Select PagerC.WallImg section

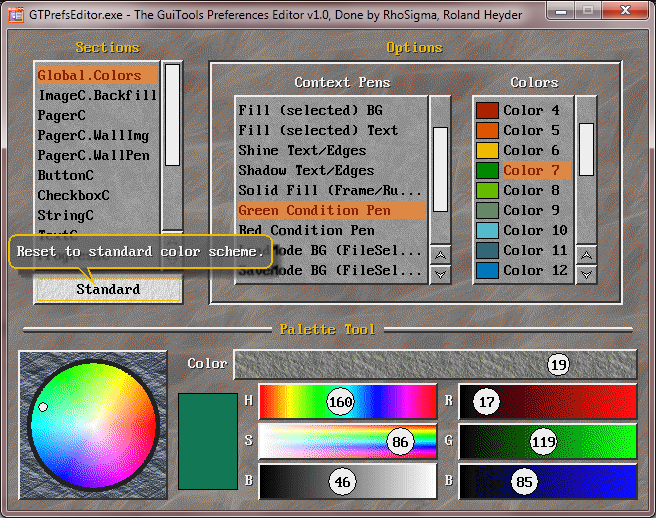click(93, 135)
